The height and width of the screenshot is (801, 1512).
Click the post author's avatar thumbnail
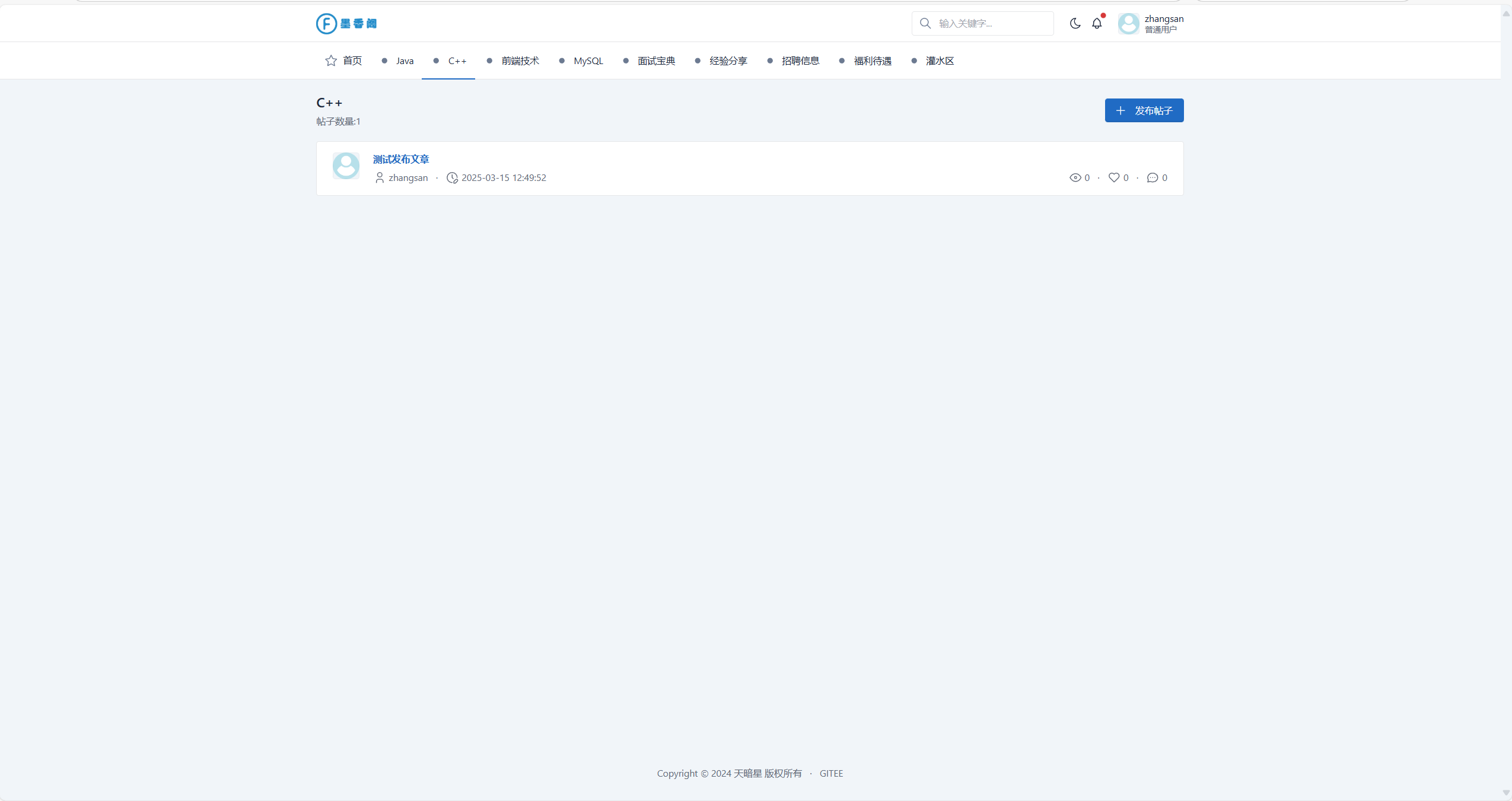346,166
